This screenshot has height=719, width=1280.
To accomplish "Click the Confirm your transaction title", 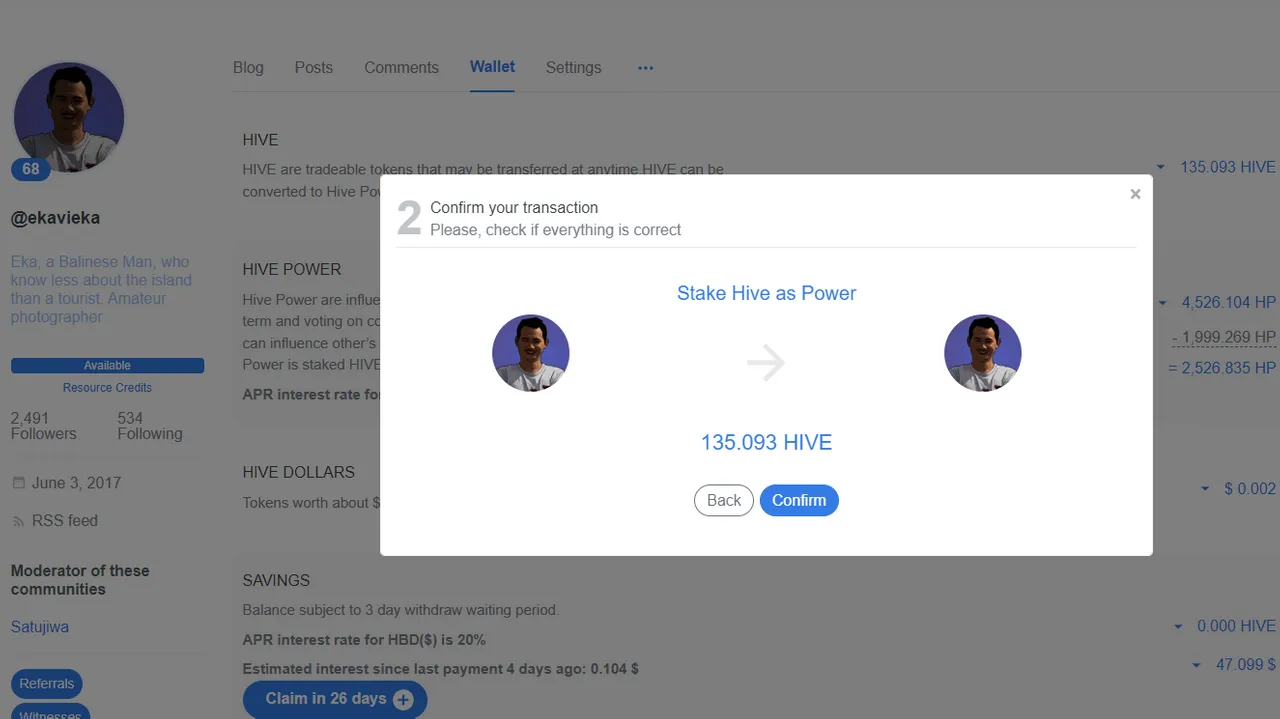I will (514, 207).
